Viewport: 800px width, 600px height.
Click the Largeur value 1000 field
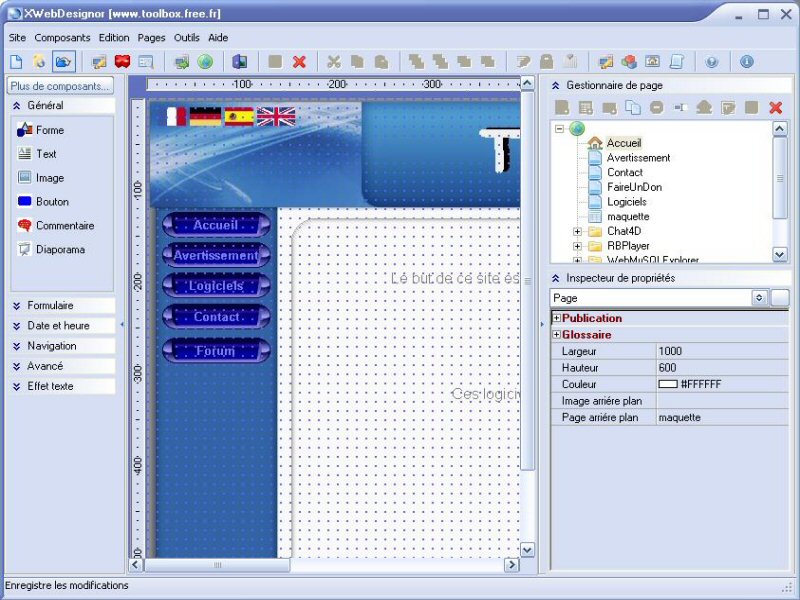point(722,351)
